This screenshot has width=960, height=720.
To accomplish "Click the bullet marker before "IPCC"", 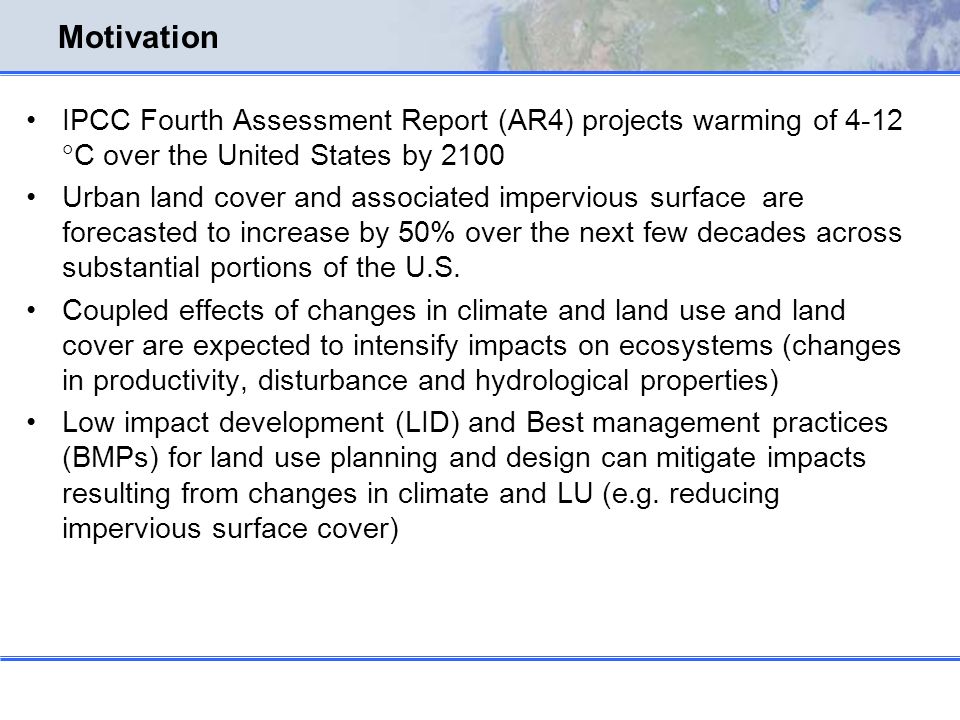I will click(32, 120).
